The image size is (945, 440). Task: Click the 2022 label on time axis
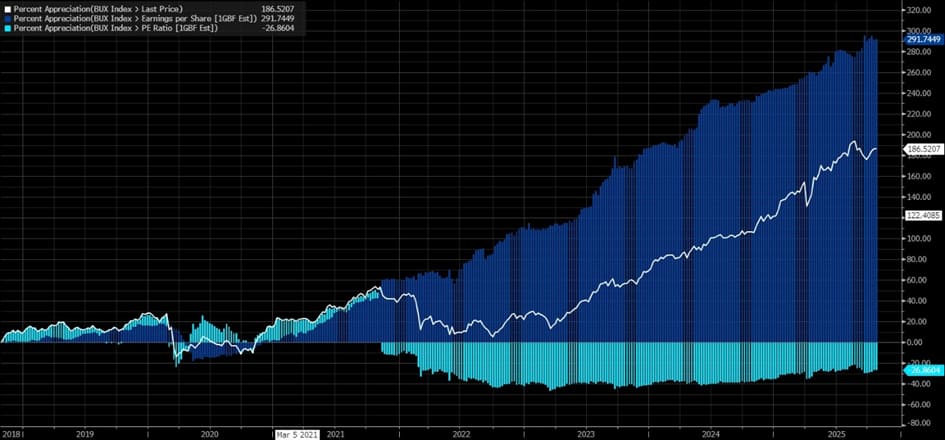pos(461,435)
